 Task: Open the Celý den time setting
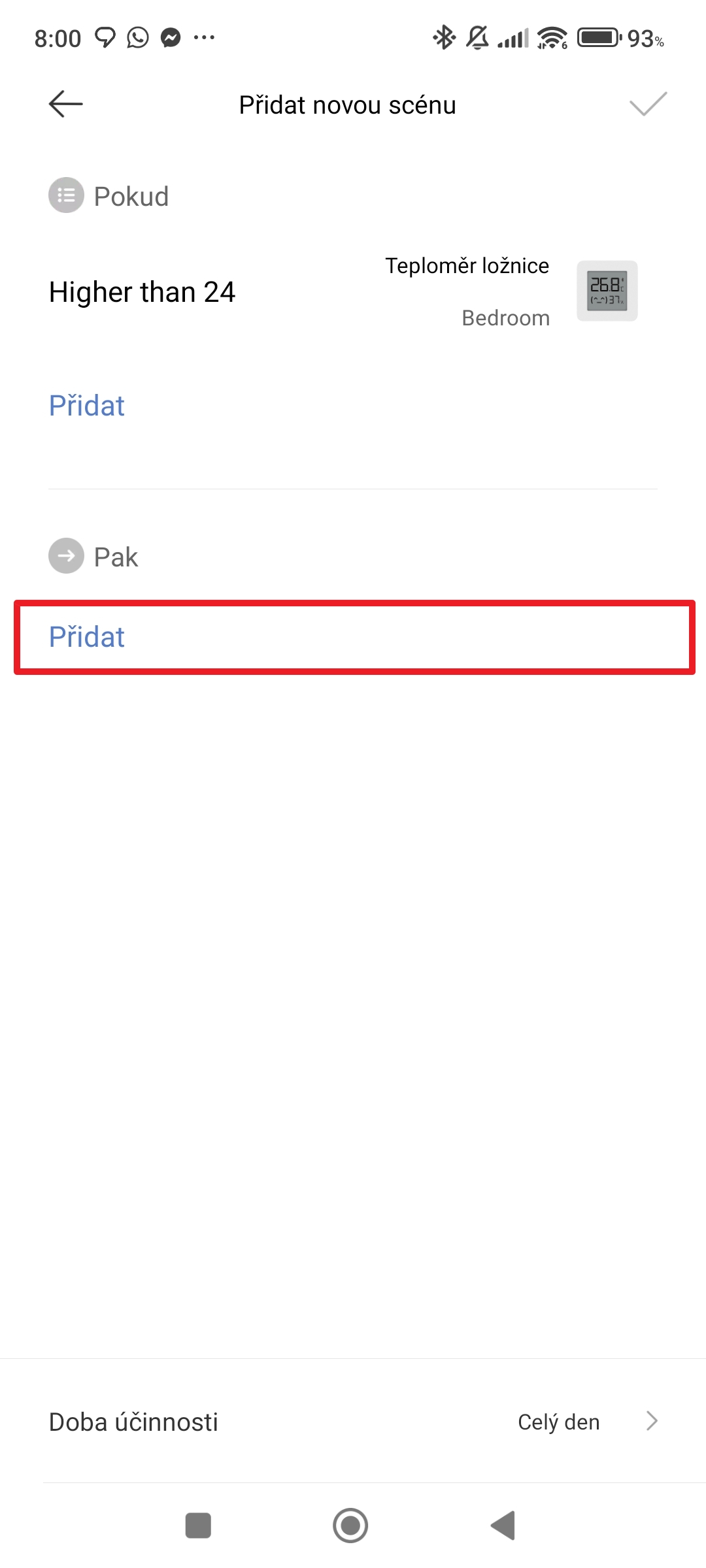click(x=558, y=1422)
